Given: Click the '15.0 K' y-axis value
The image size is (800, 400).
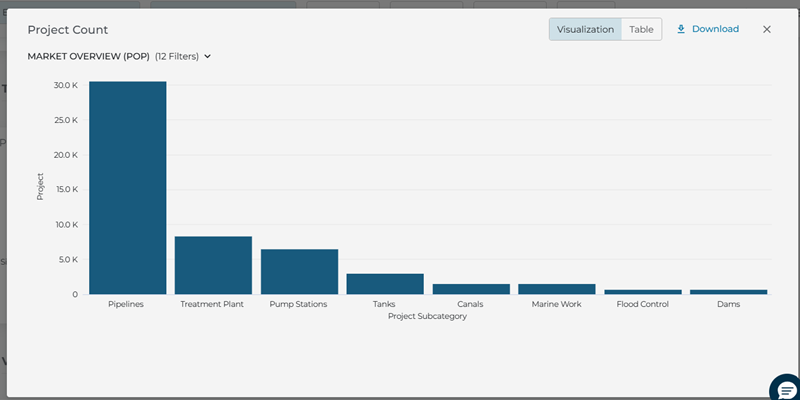Looking at the screenshot, I should [66, 189].
